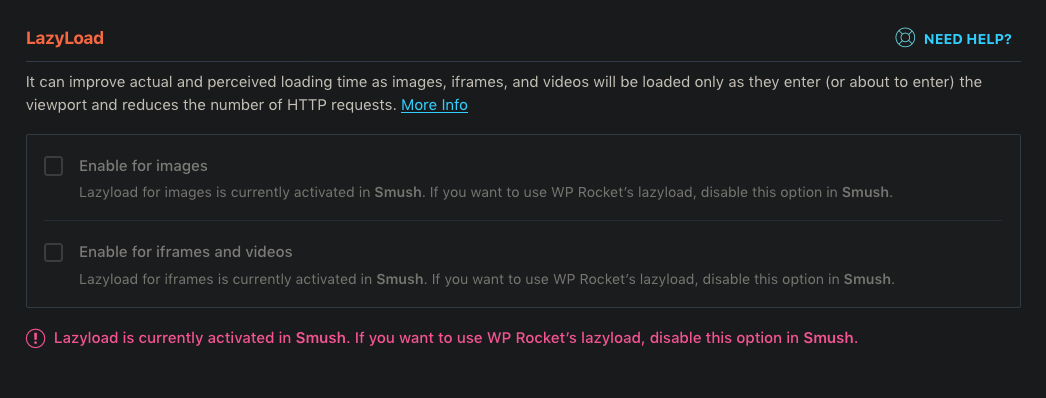Click the pink warning exclamation icon
1046x398 pixels.
(x=35, y=339)
